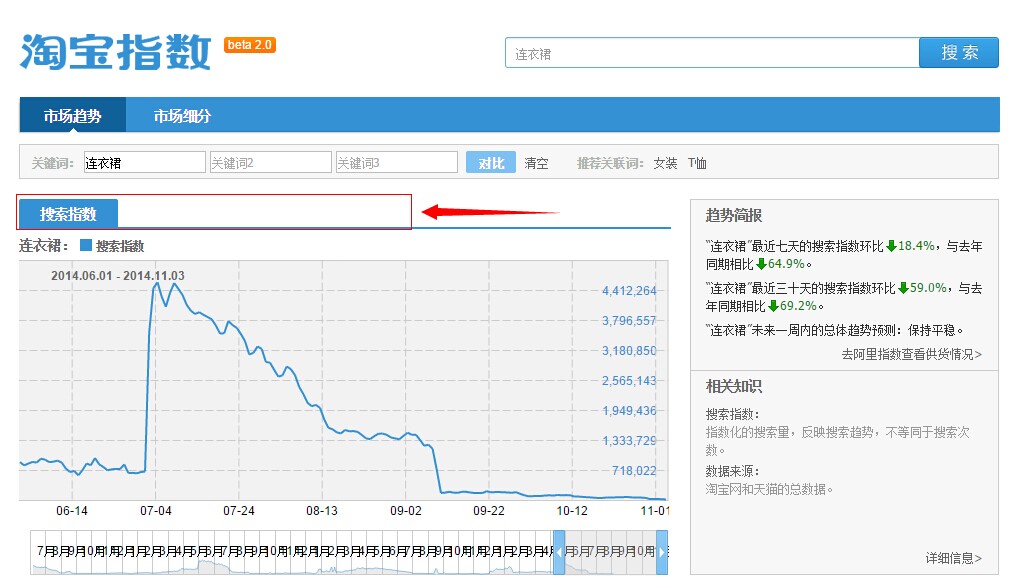Click the 趋势简报 heading
Screen dimensions: 1012x587
734,215
